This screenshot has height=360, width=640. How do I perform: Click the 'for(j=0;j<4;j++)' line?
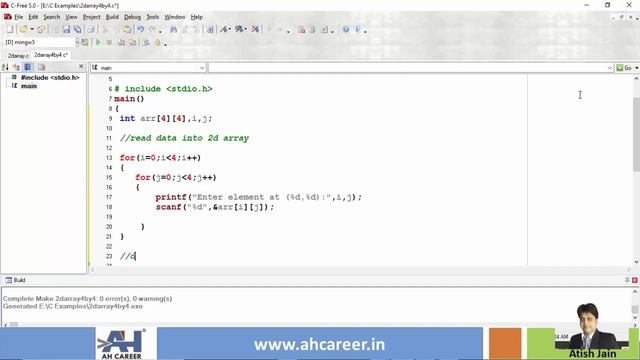176,177
